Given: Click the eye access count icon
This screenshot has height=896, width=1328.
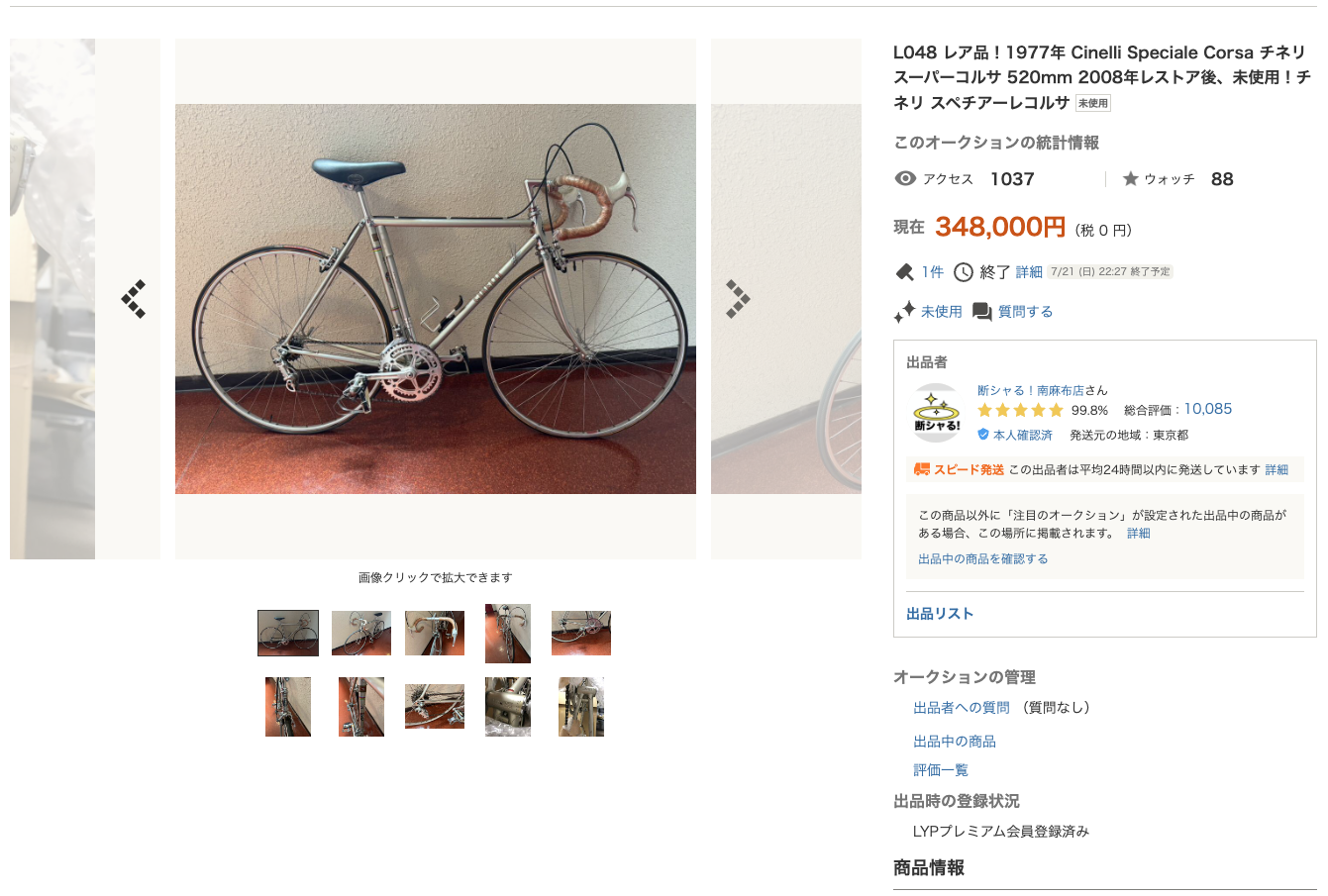Looking at the screenshot, I should (x=905, y=178).
